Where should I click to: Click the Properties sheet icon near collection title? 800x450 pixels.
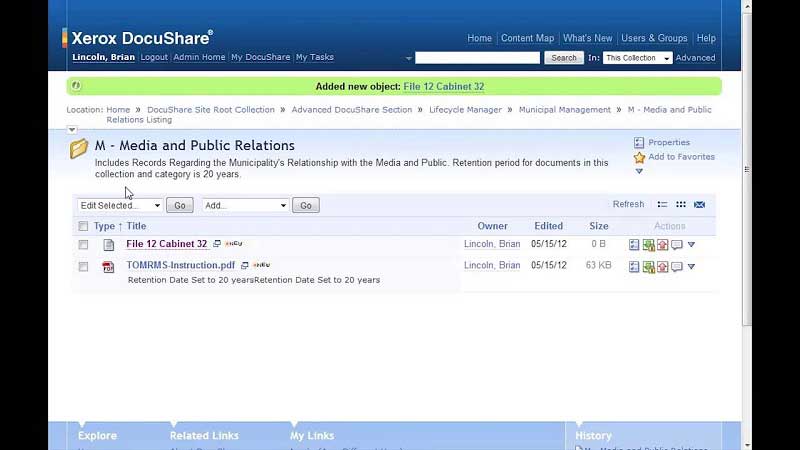639,142
